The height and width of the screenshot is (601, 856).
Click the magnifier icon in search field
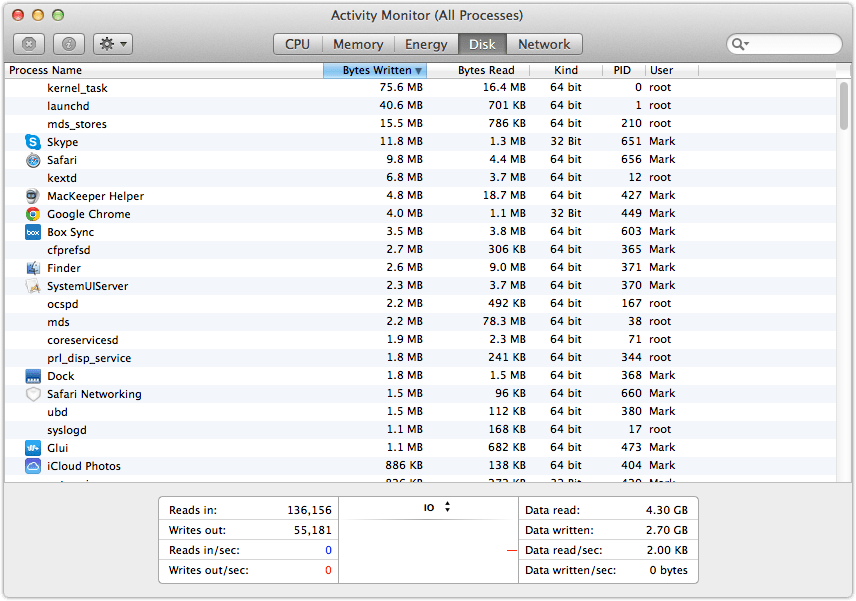coord(740,44)
